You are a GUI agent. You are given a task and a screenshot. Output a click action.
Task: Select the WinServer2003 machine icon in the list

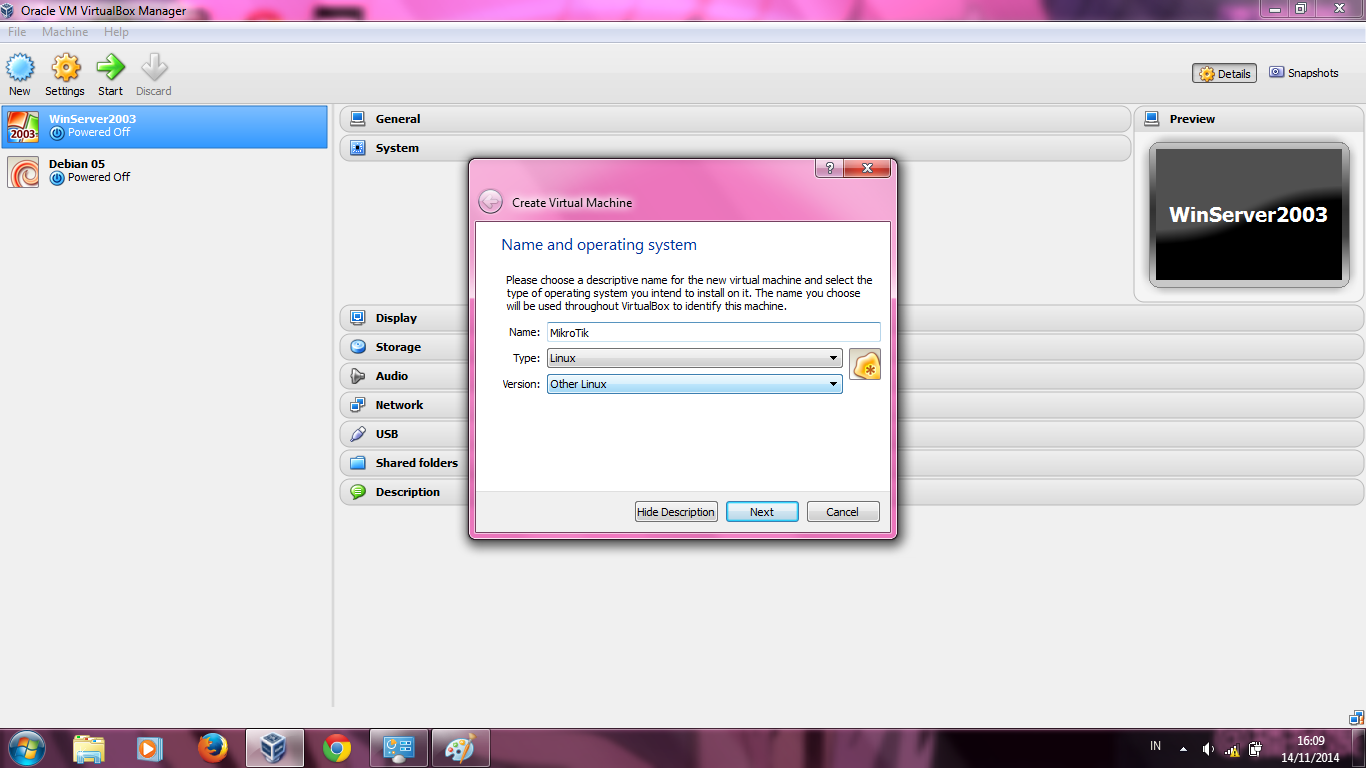23,127
